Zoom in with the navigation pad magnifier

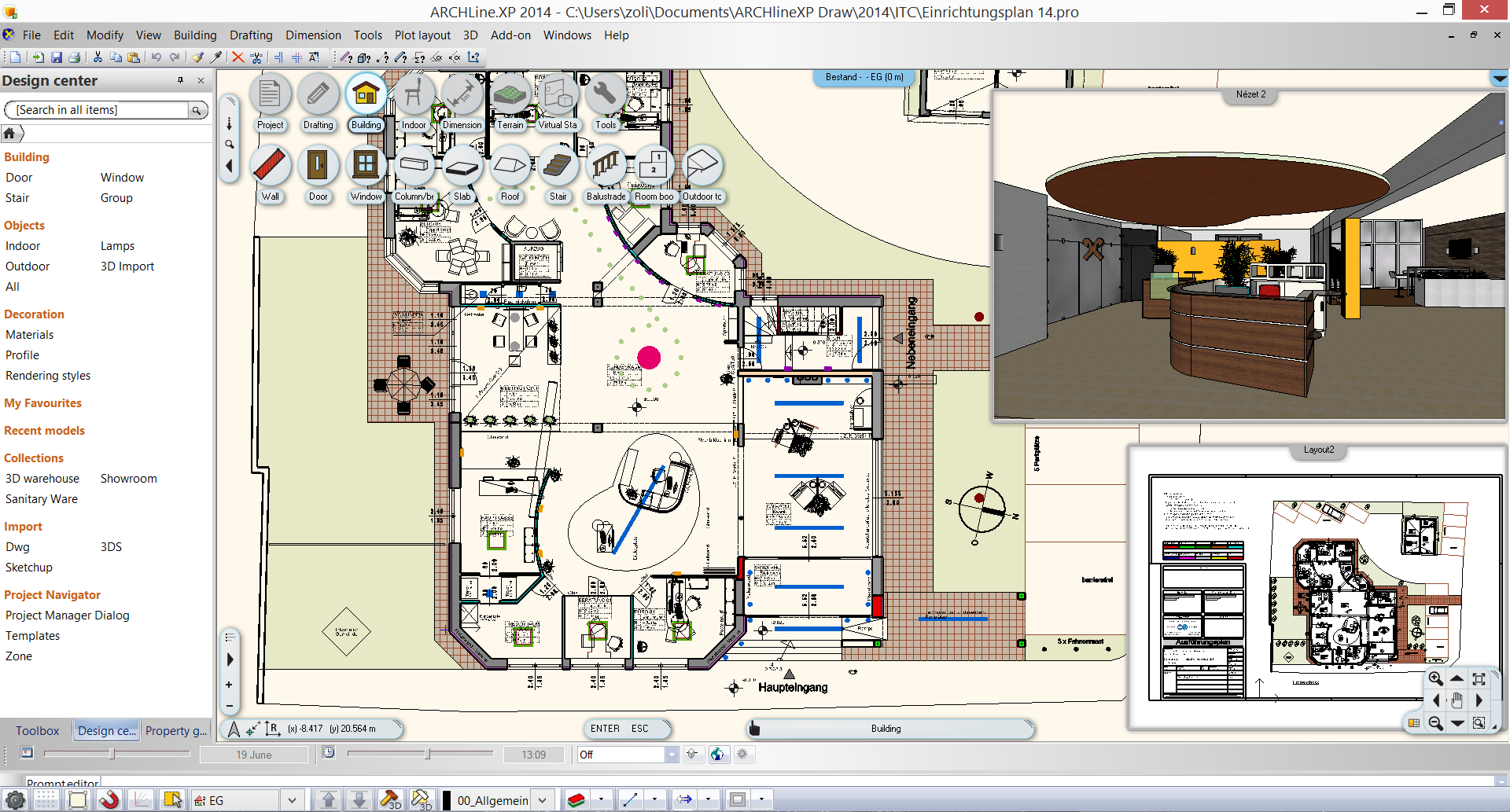click(1436, 679)
